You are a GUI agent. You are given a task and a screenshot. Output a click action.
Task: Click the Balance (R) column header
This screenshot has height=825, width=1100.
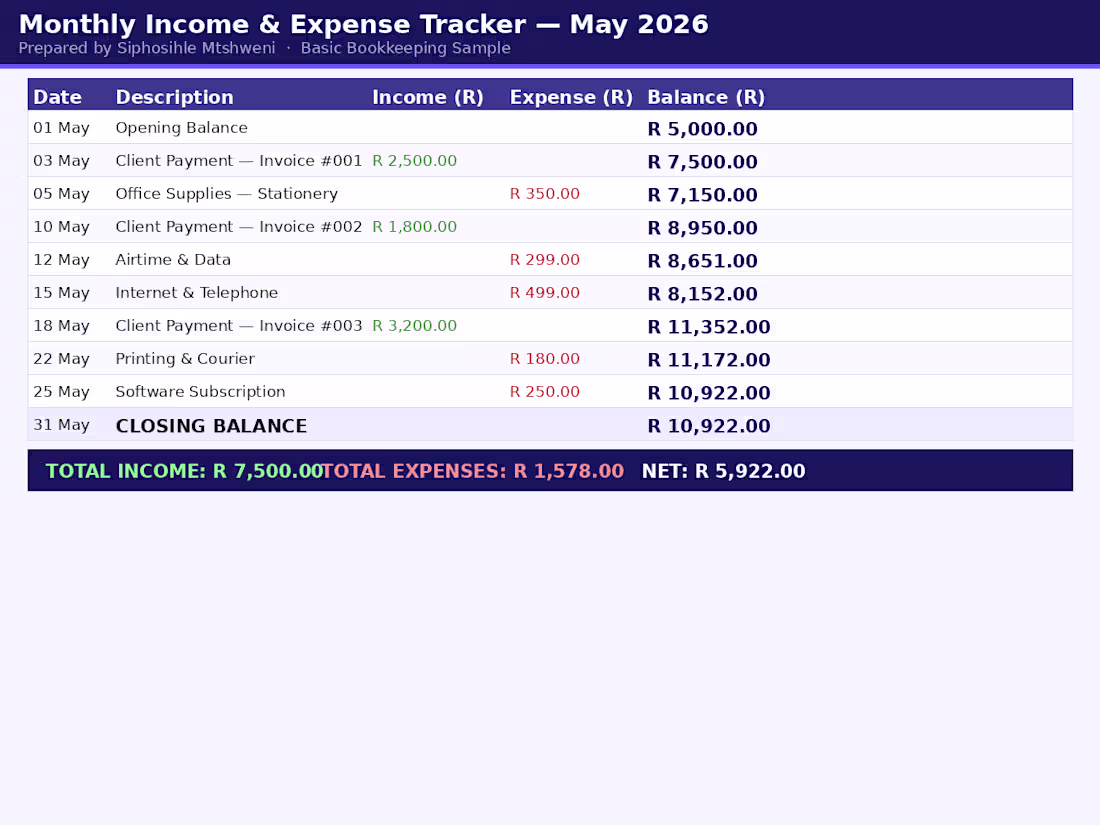pos(706,97)
